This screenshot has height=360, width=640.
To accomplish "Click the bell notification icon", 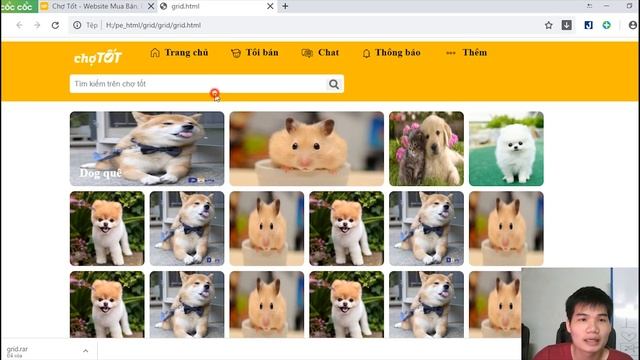I will [366, 53].
